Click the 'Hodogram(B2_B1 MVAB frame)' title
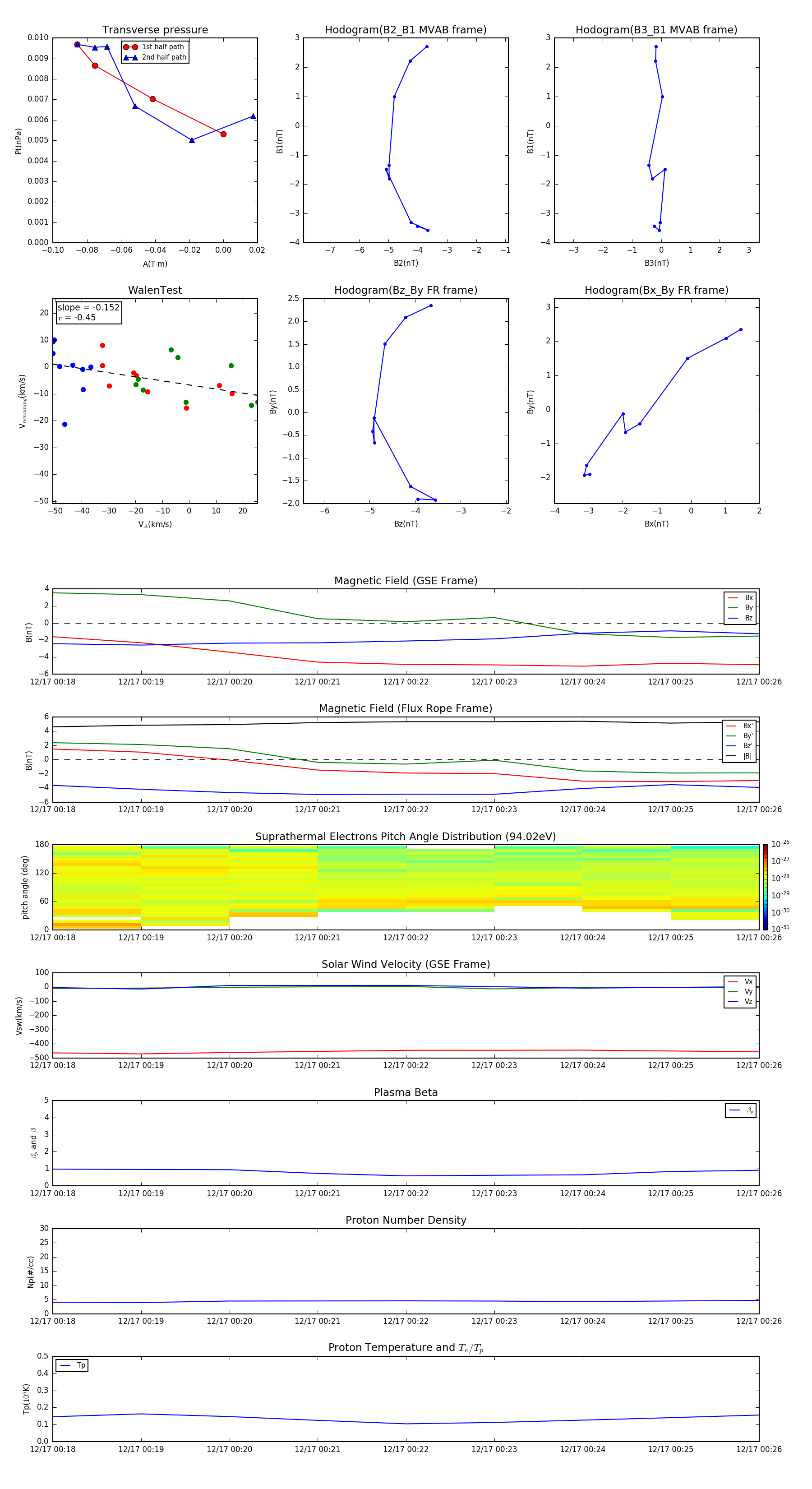This screenshot has width=812, height=1489. 406,30
